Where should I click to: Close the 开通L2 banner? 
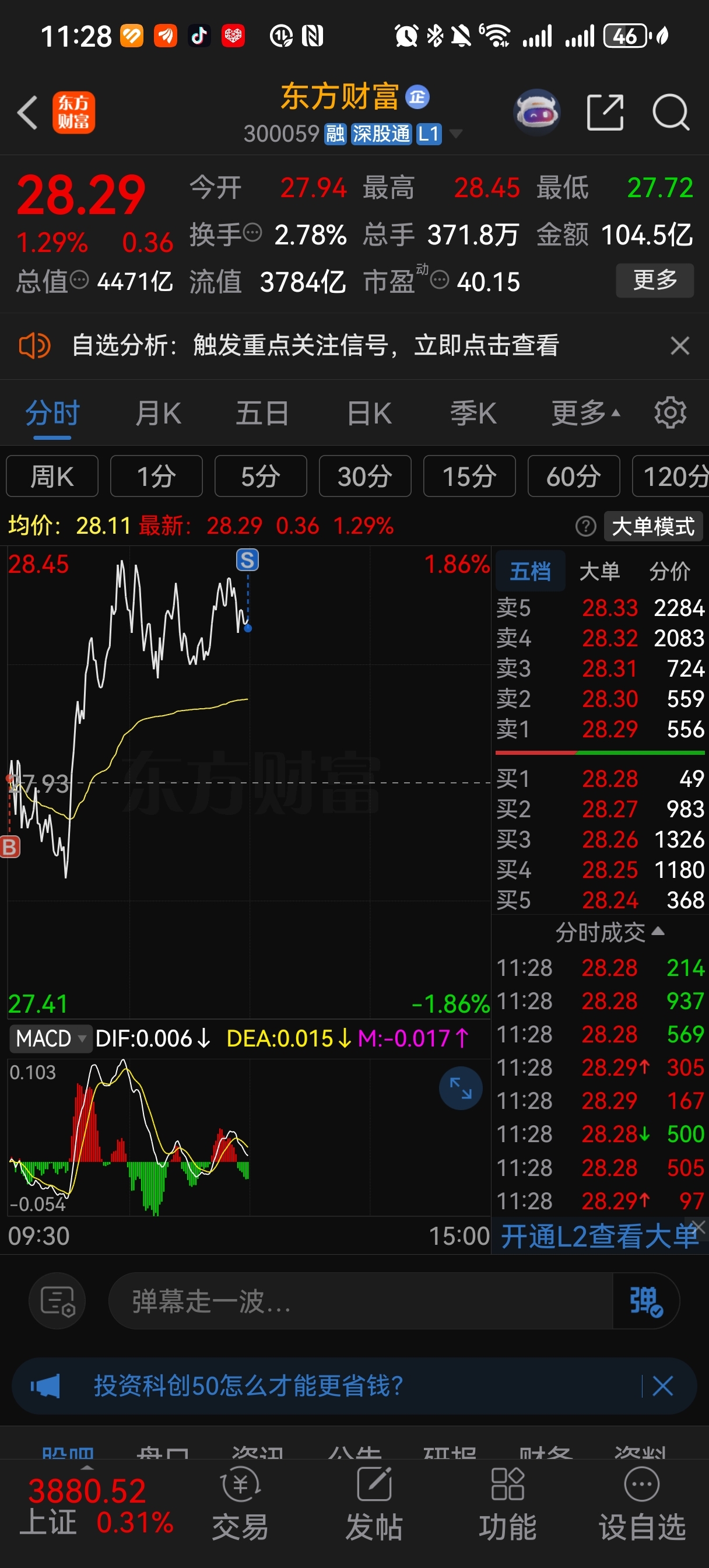point(699,1226)
